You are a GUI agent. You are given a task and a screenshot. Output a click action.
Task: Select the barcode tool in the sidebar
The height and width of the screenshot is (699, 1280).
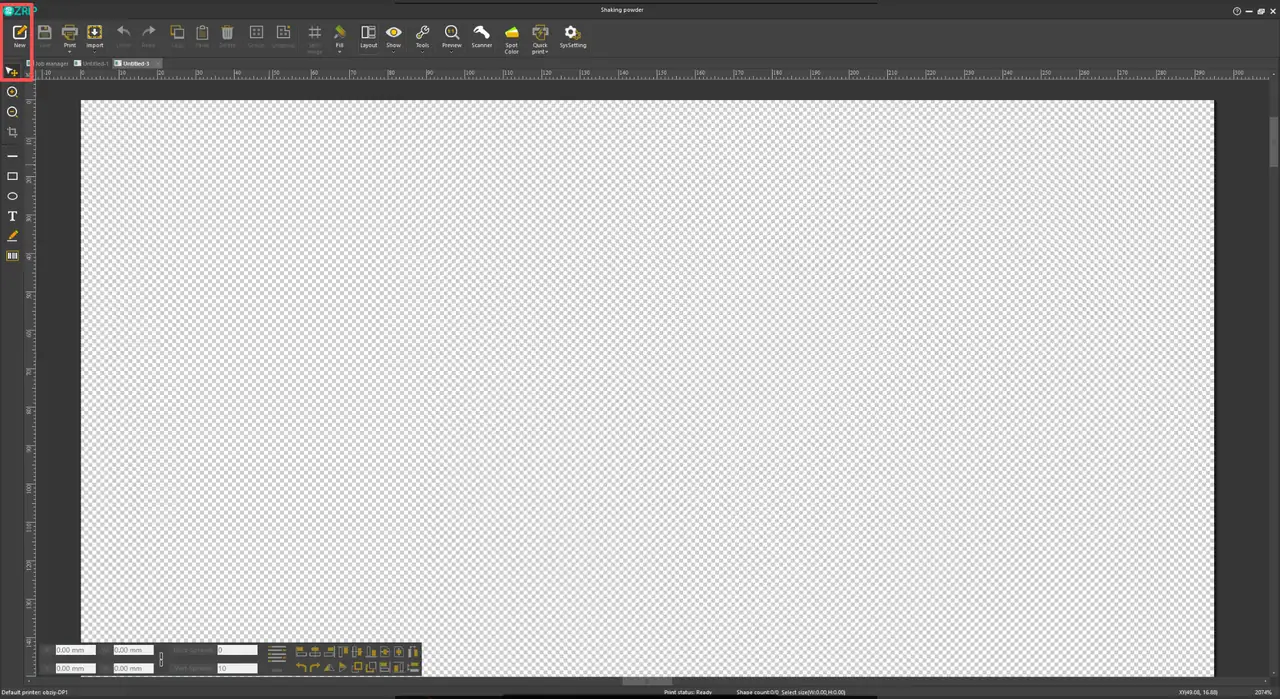click(x=12, y=256)
